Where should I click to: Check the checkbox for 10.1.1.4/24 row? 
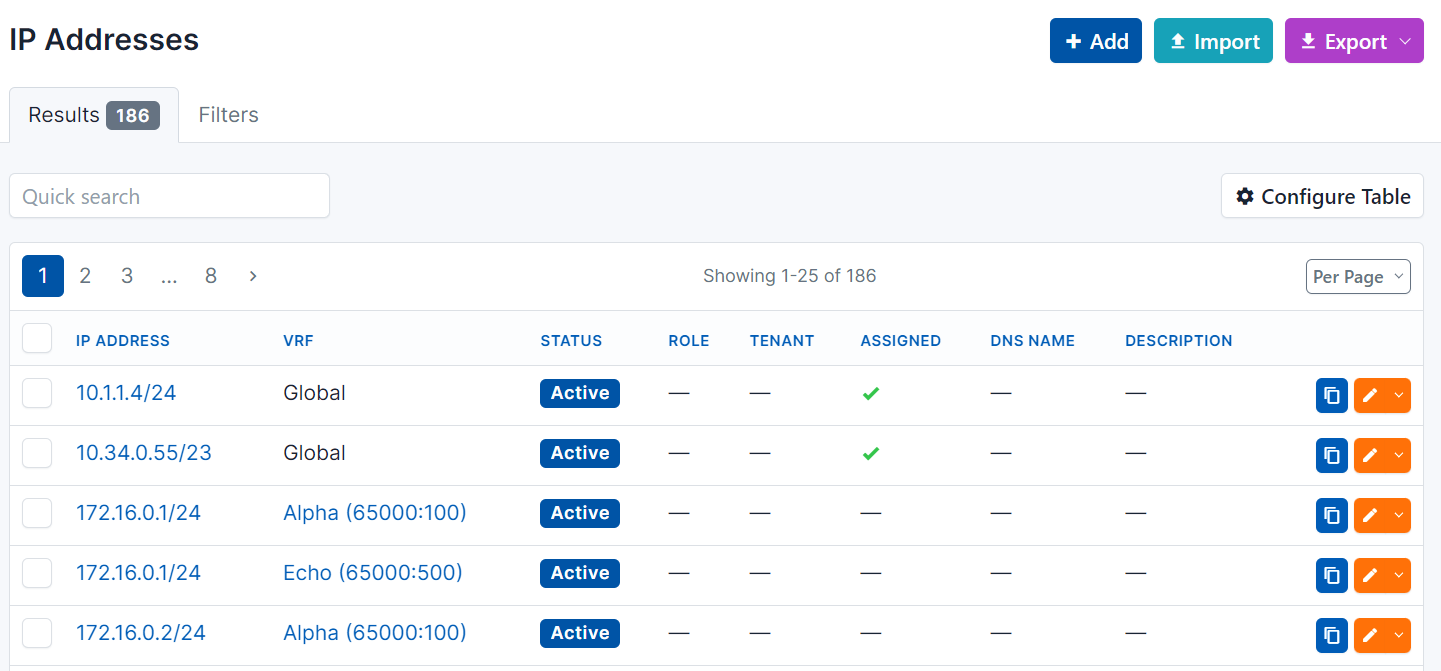click(x=37, y=393)
